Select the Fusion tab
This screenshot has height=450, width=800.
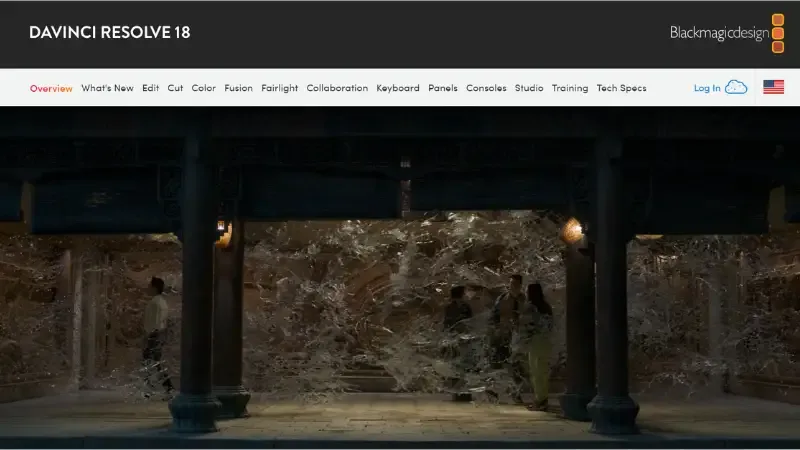[238, 88]
